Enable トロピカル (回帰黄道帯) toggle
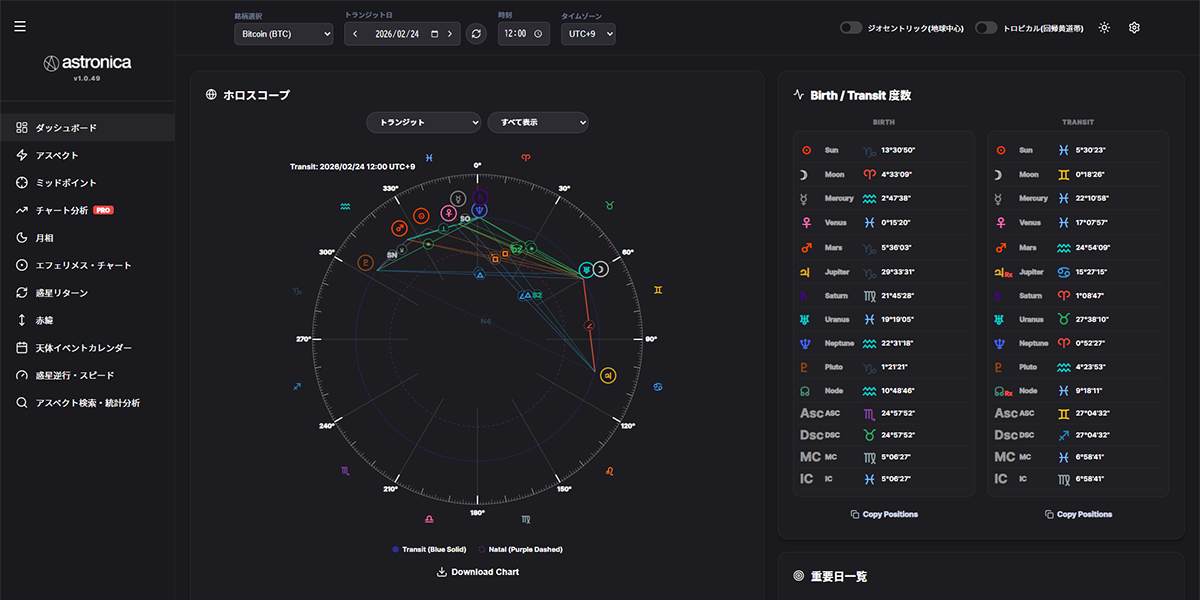 [986, 28]
